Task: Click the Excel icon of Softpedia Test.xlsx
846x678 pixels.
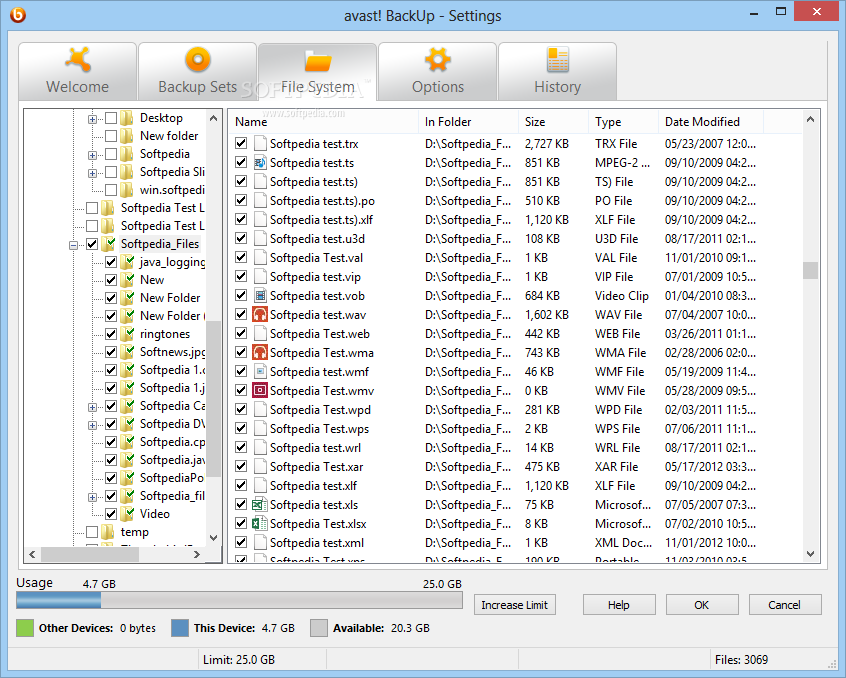Action: pos(260,524)
